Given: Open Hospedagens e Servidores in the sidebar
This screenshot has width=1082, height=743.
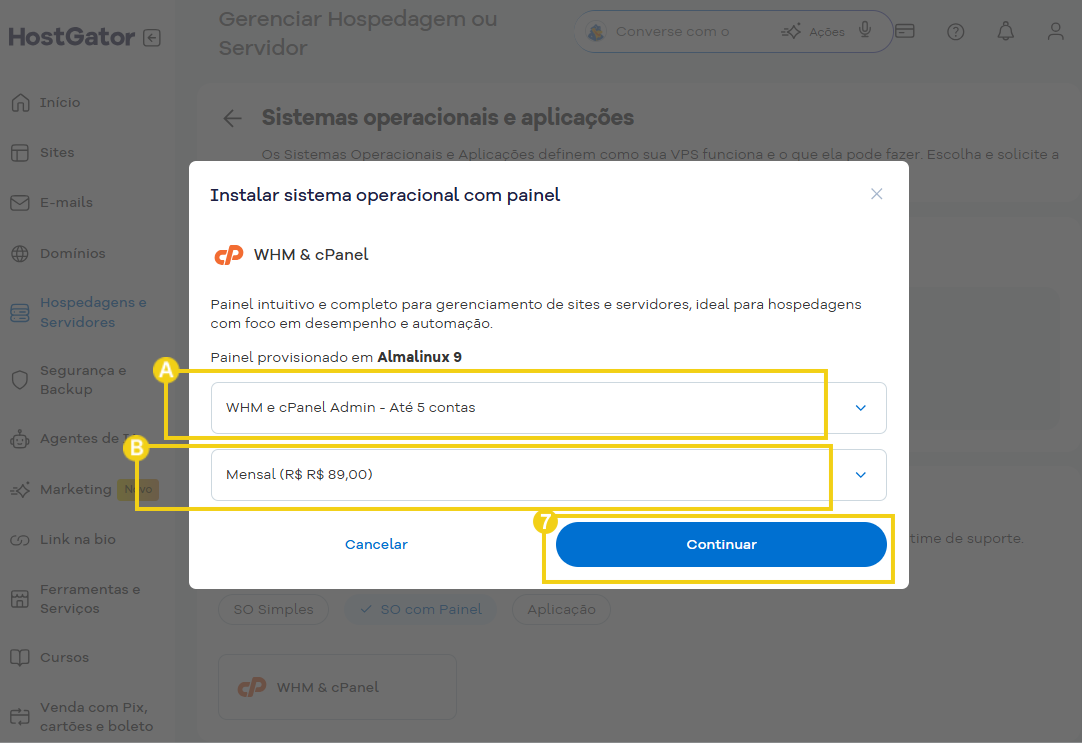Looking at the screenshot, I should [20, 311].
